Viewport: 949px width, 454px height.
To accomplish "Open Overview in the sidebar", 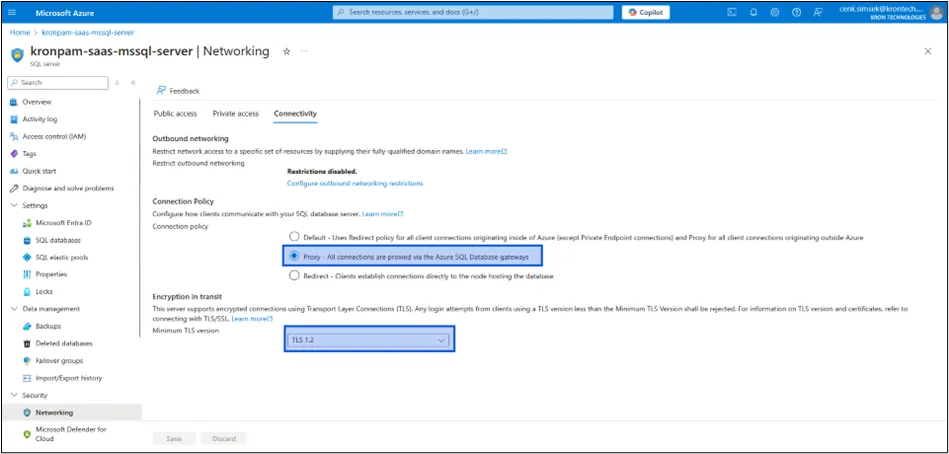I will tap(37, 102).
